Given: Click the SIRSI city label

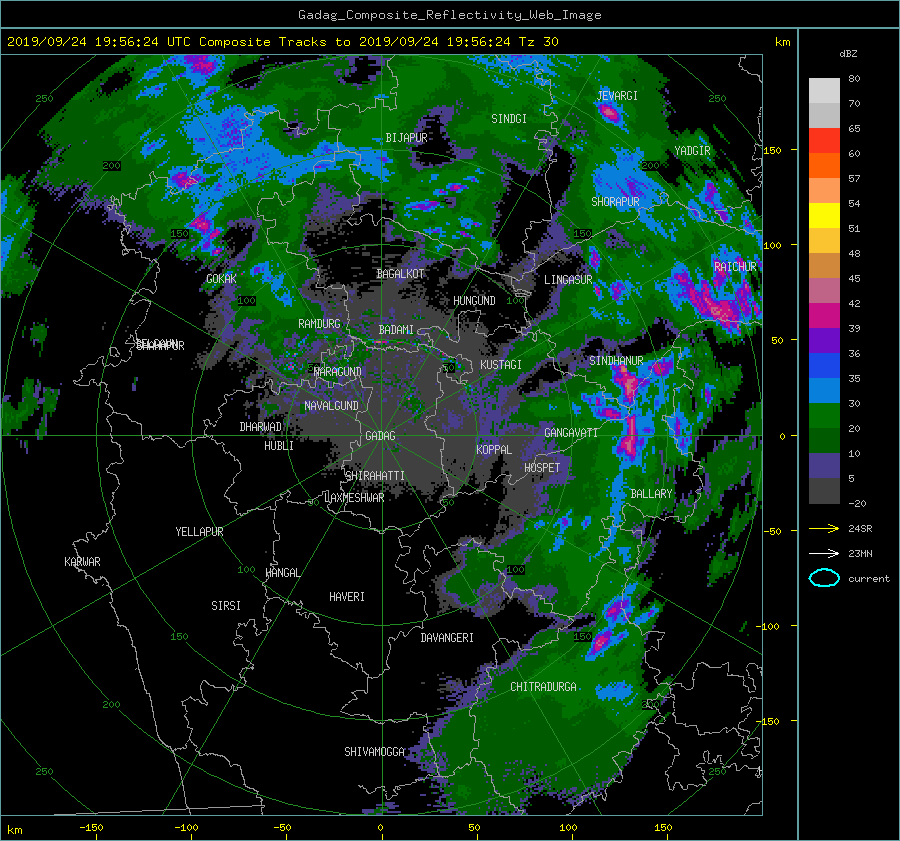Looking at the screenshot, I should point(226,606).
